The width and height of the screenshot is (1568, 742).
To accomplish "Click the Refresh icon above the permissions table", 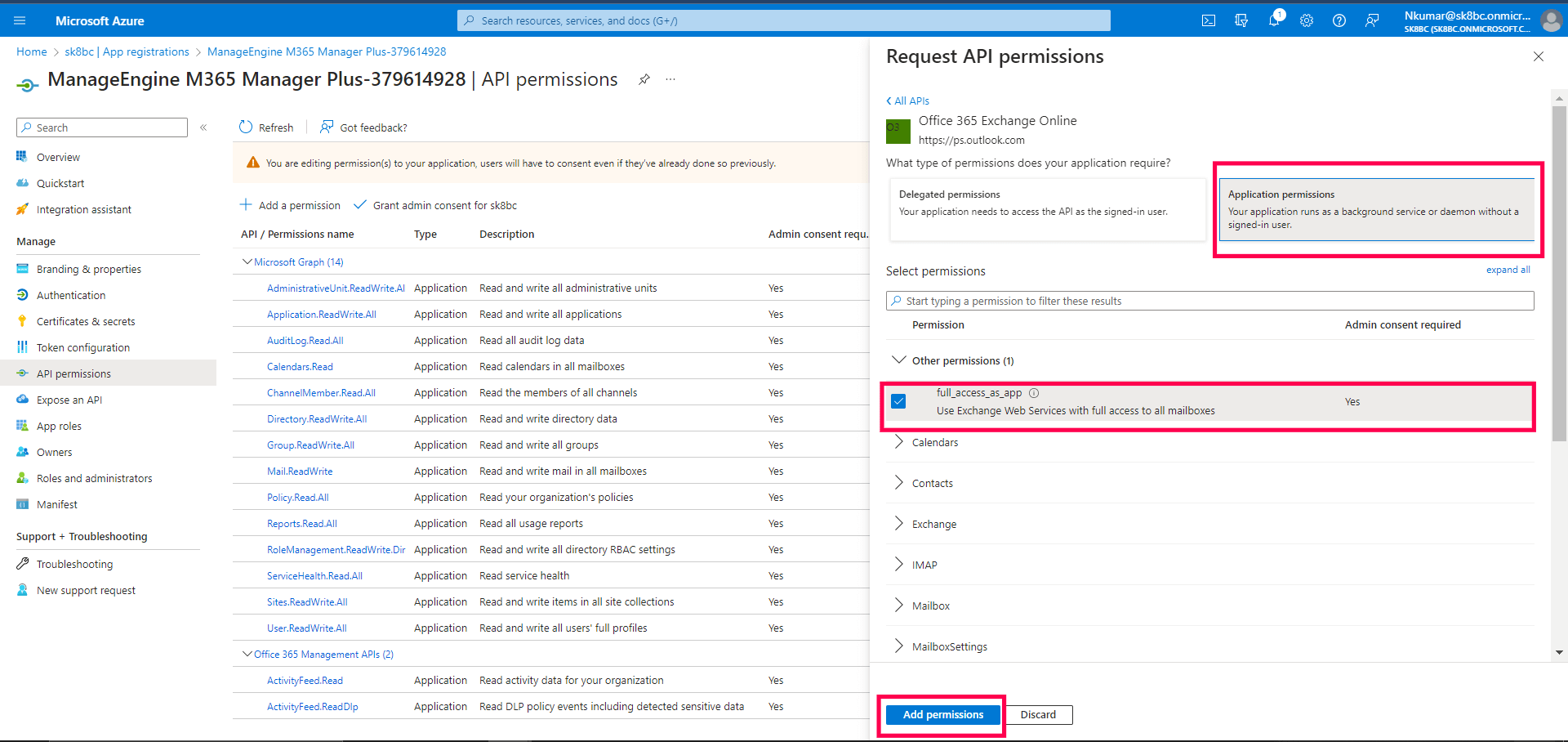I will click(247, 127).
